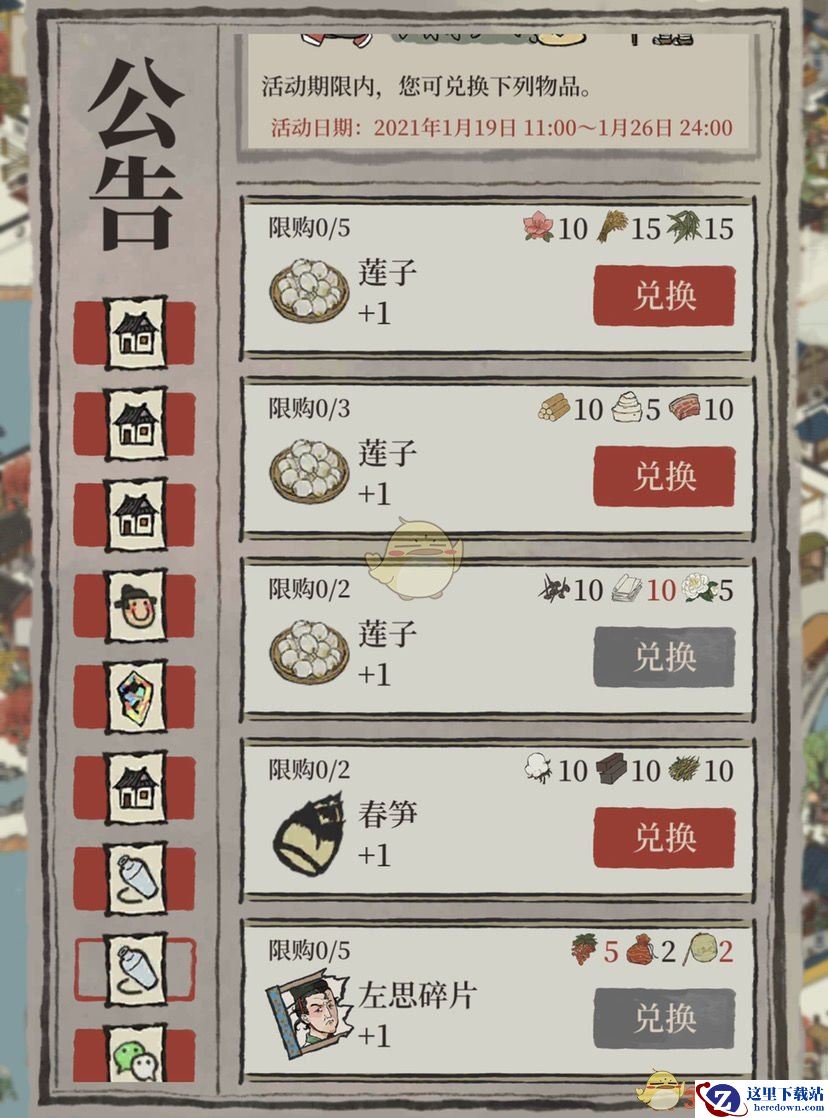Open the topmost house announcement tab
Image resolution: width=828 pixels, height=1118 pixels.
click(x=136, y=333)
